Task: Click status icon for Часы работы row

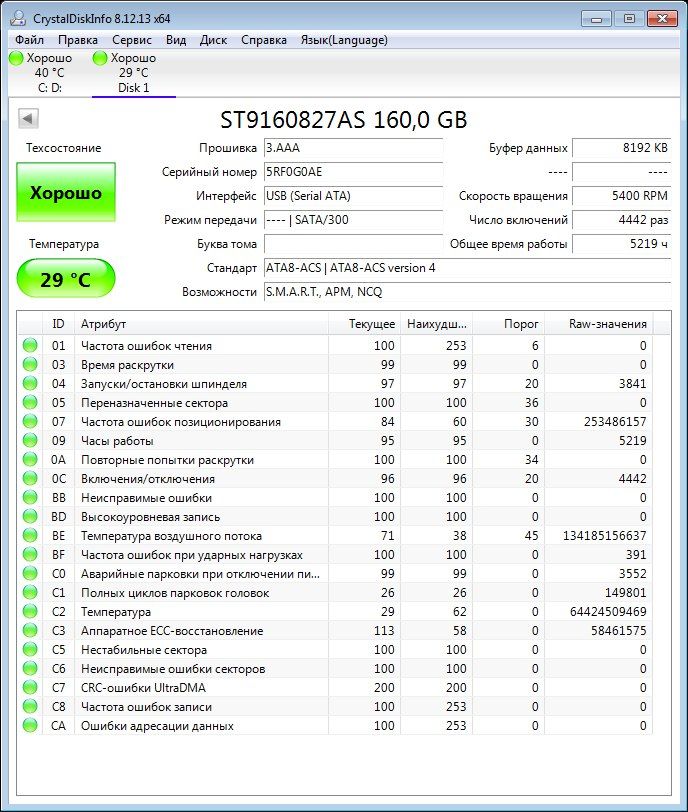Action: point(31,440)
